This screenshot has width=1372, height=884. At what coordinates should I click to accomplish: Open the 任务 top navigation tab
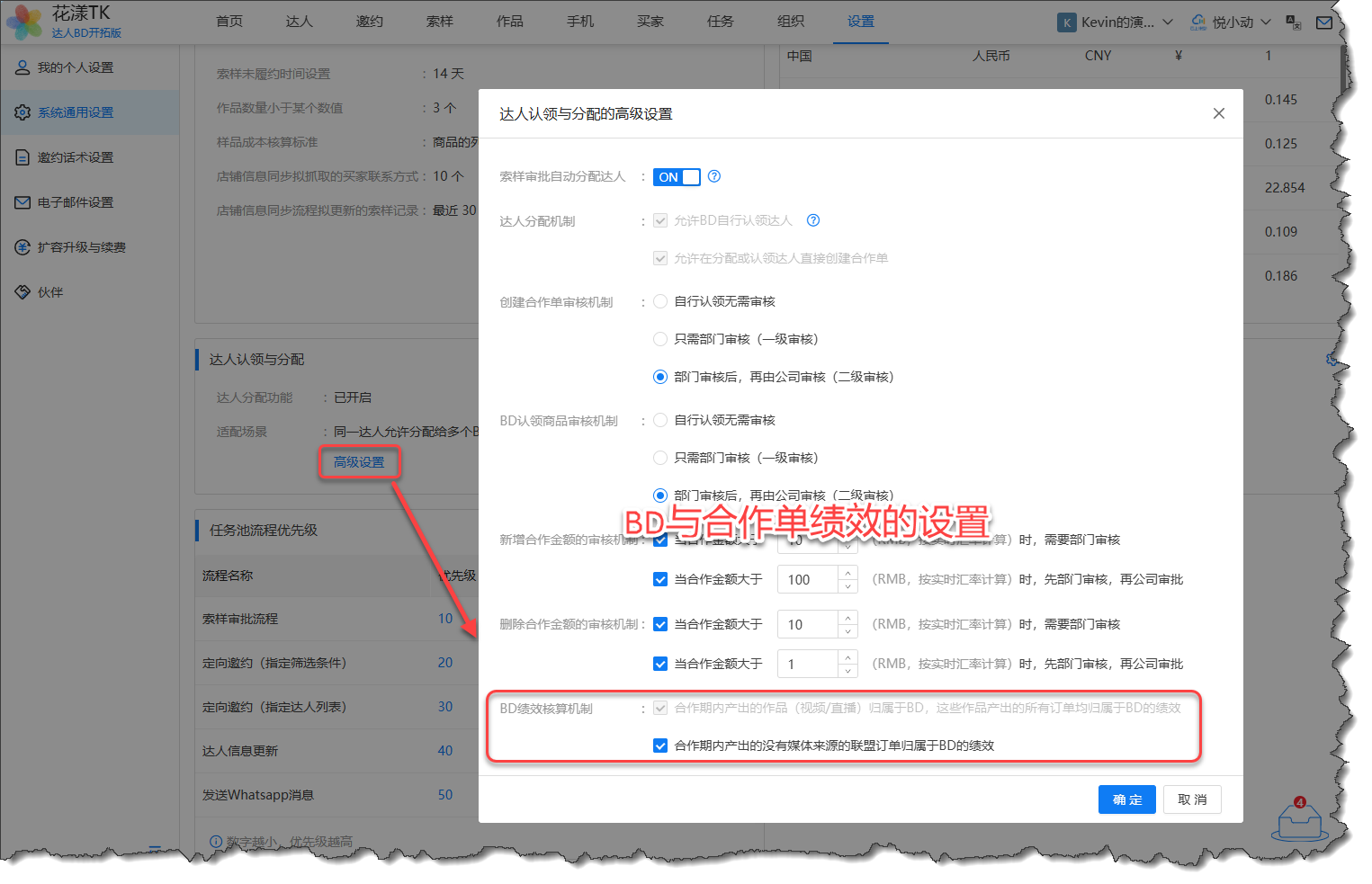720,22
